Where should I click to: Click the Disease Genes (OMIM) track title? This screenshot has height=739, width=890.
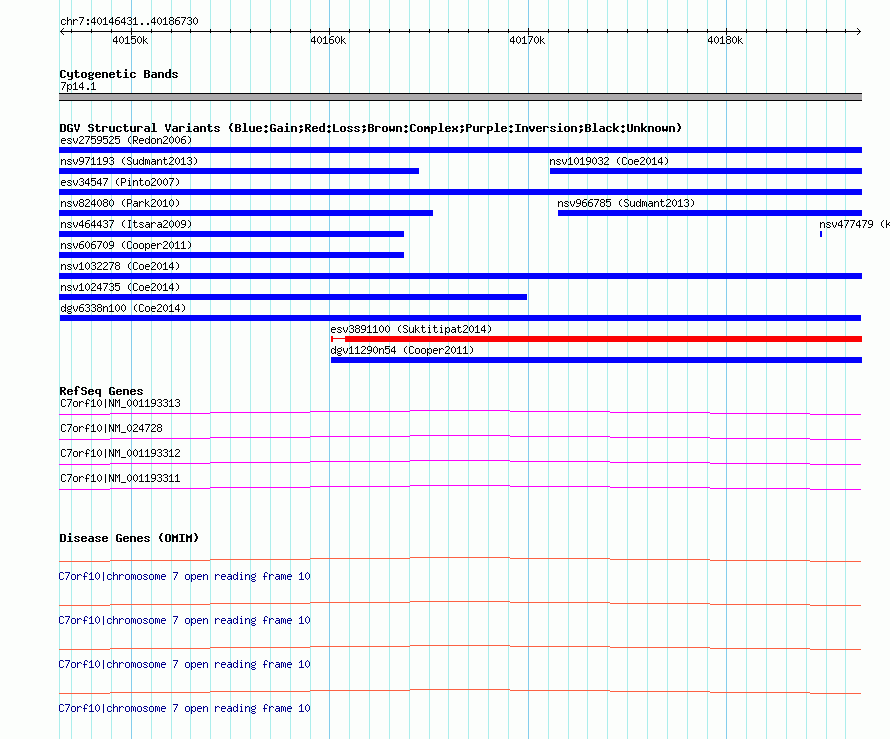[129, 538]
